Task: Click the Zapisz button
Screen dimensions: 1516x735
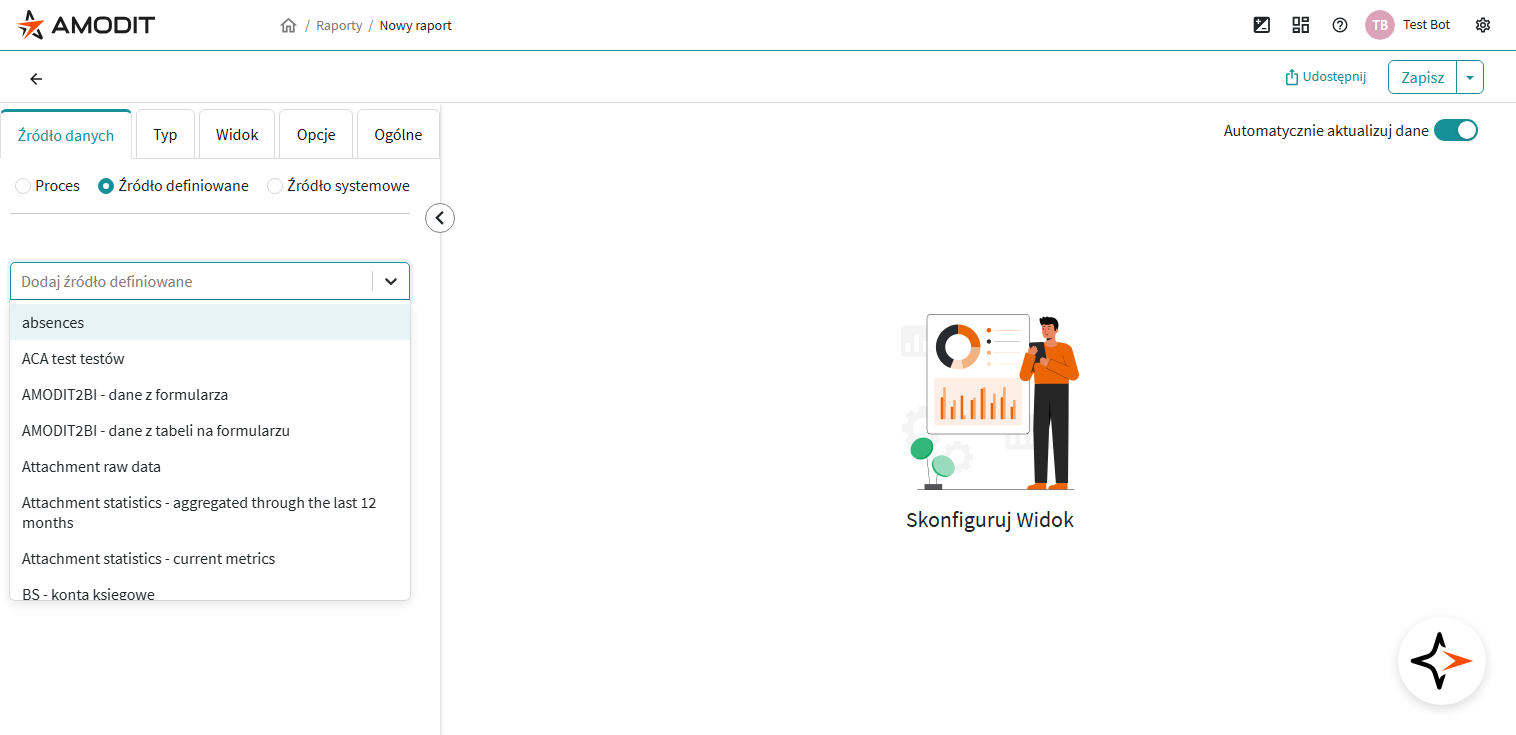Action: [x=1422, y=77]
